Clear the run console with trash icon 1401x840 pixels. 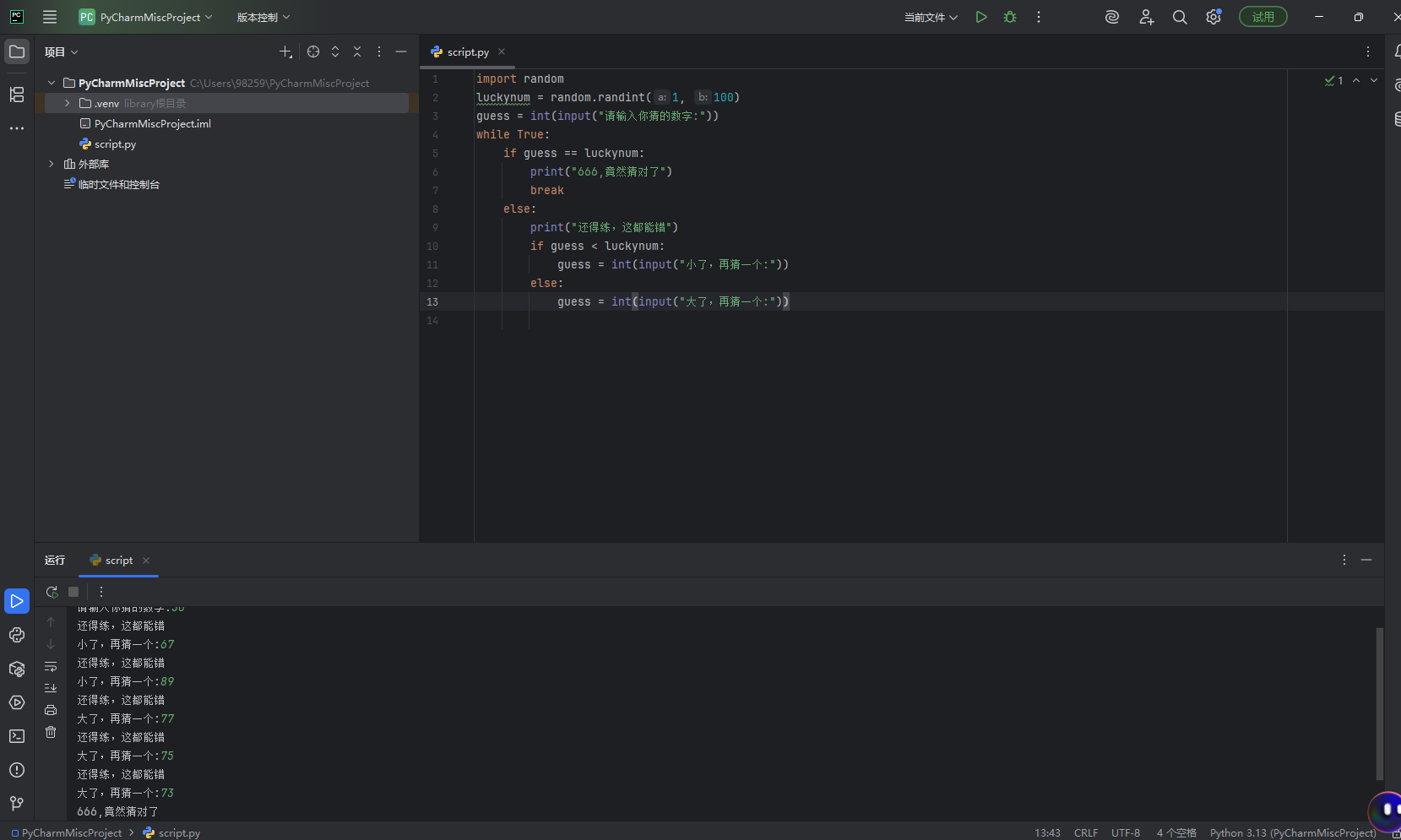point(51,732)
